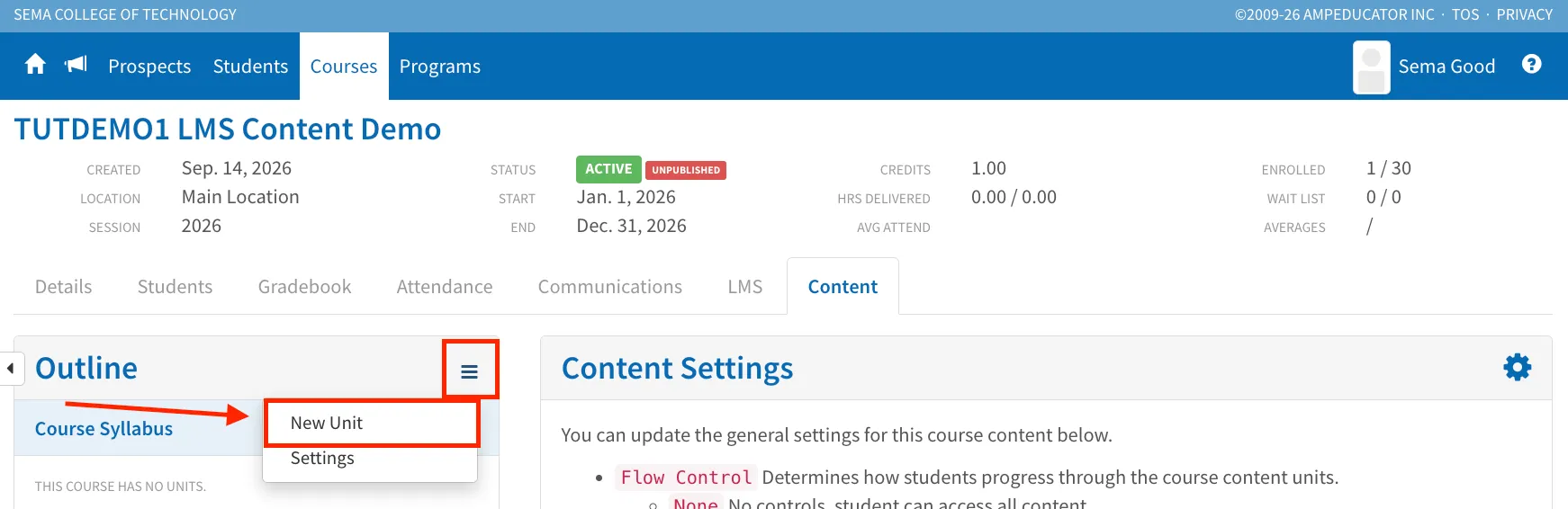The width and height of the screenshot is (1568, 509).
Task: Open Prospects in navigation bar
Action: [x=149, y=67]
